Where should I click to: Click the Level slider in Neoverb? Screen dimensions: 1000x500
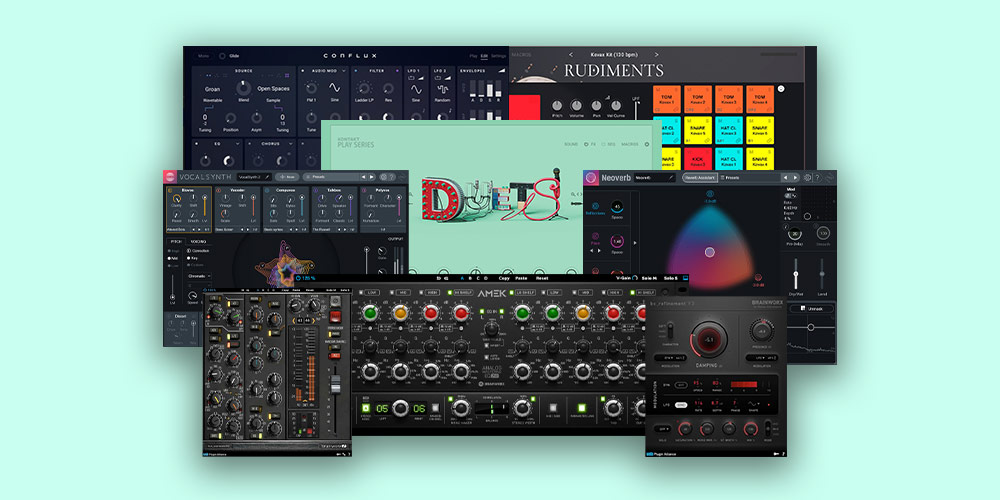coord(821,274)
